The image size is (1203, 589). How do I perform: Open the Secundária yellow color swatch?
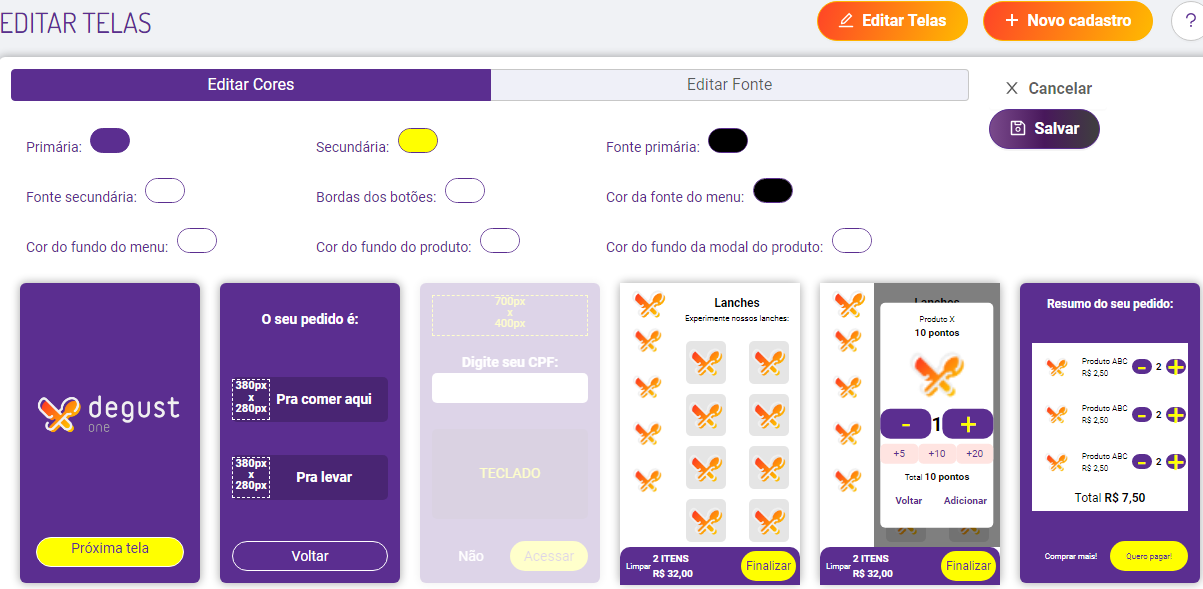coord(418,141)
